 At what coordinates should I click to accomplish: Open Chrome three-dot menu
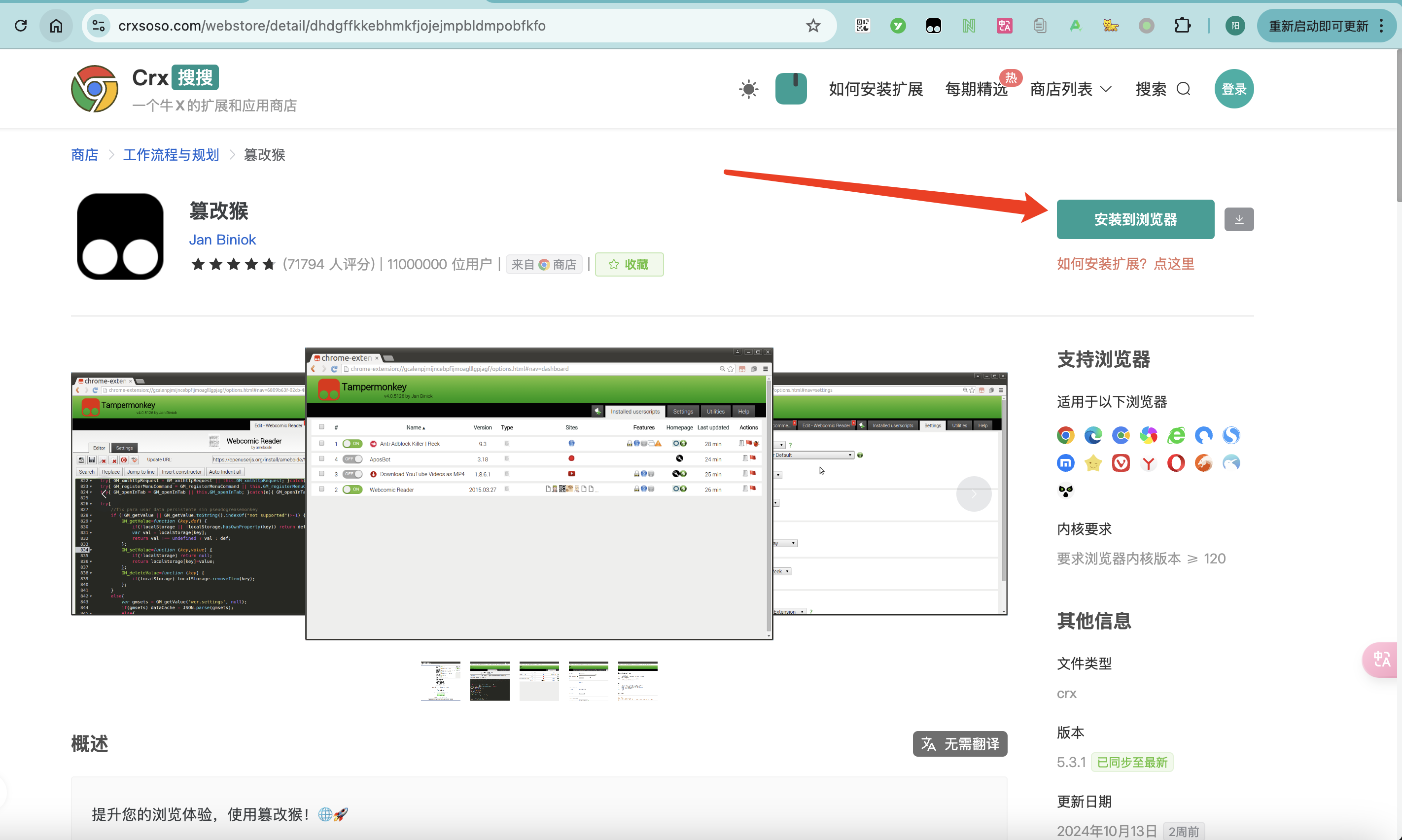coord(1382,26)
